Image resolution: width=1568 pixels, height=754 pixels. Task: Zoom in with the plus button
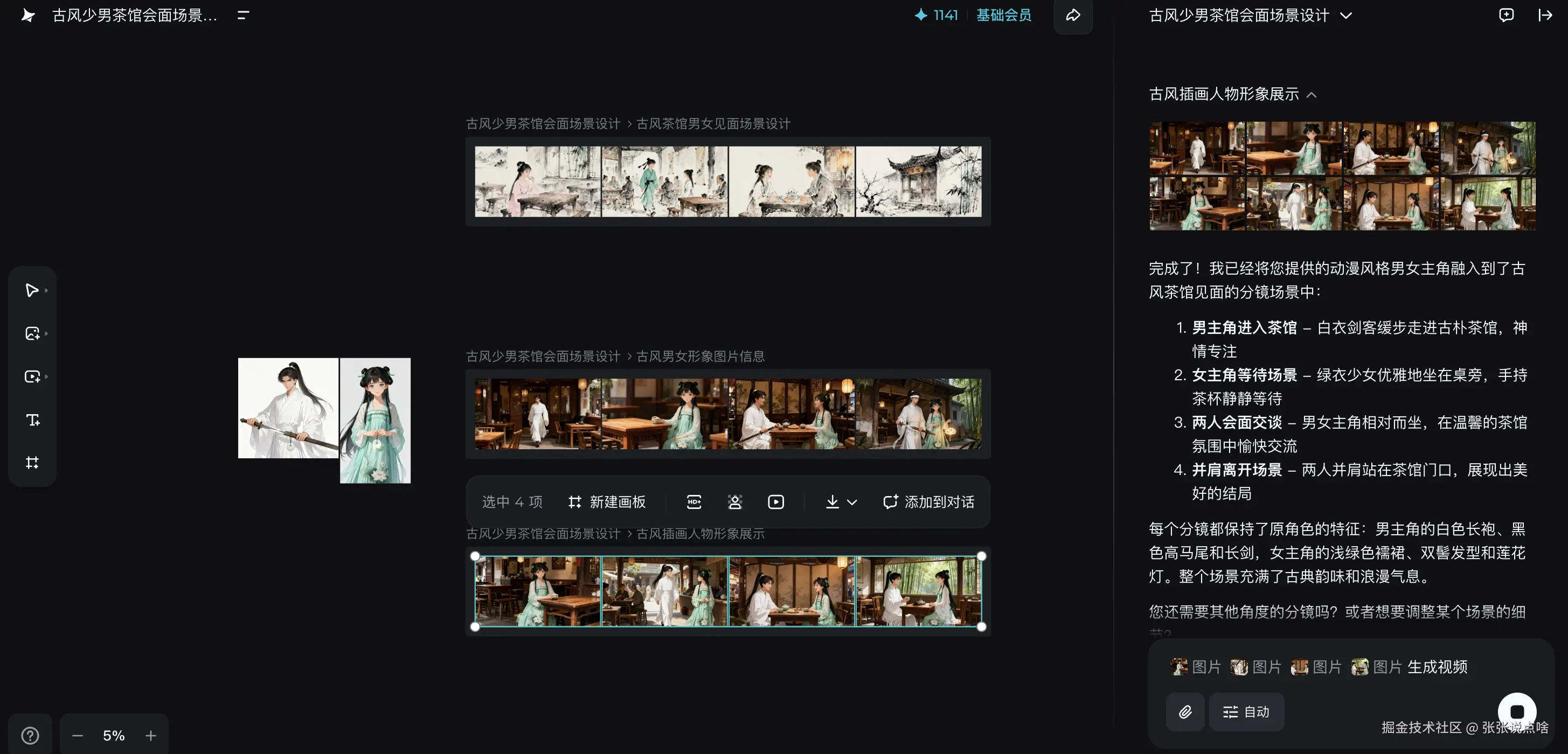pos(150,736)
